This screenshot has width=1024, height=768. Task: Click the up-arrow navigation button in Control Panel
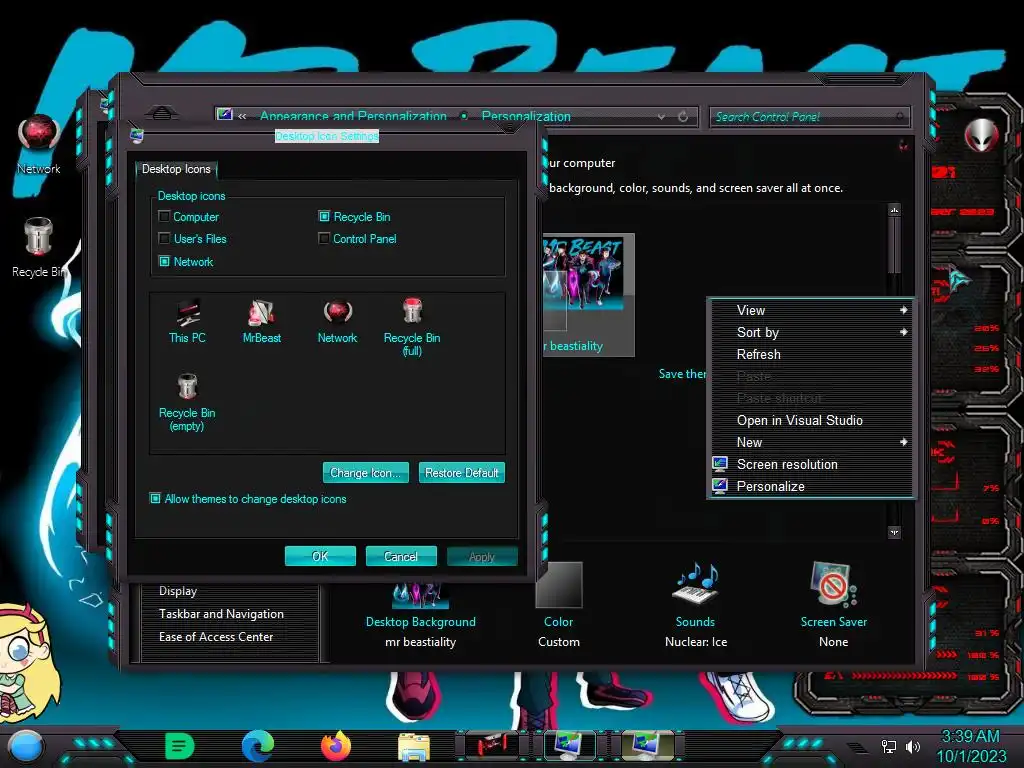coord(161,113)
